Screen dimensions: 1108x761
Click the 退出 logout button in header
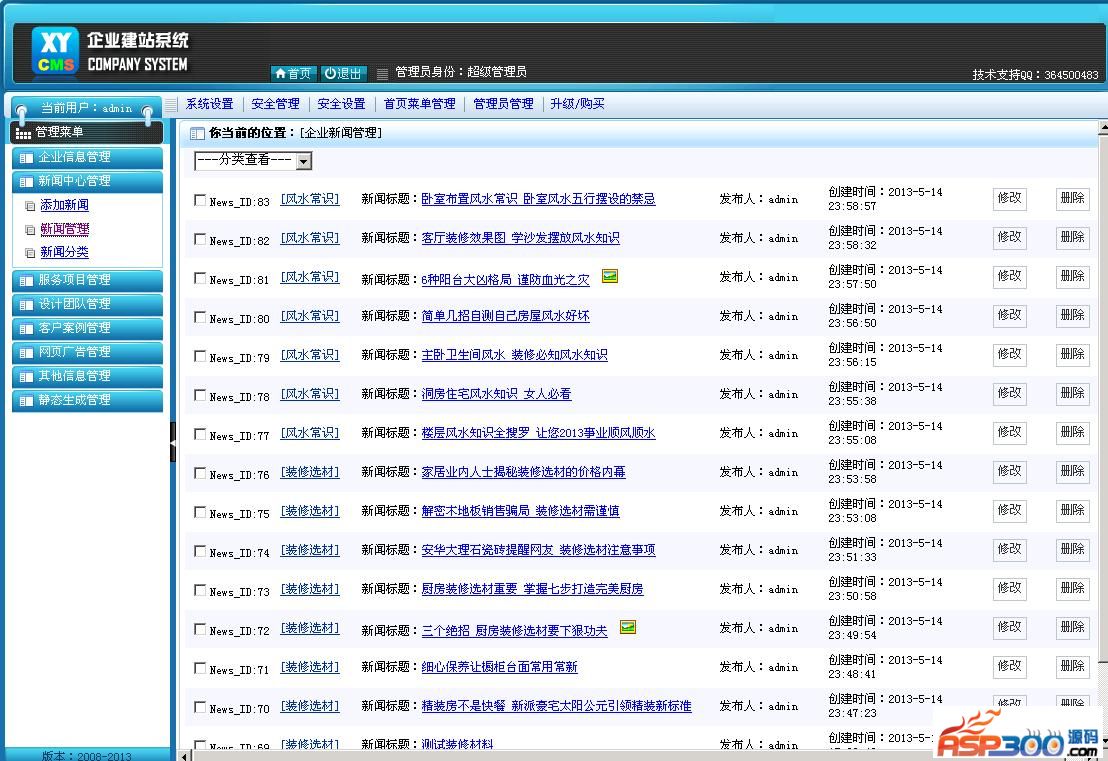344,73
